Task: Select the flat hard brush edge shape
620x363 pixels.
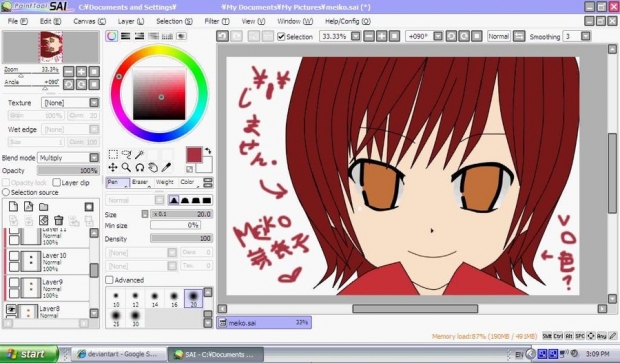Action: [x=207, y=200]
